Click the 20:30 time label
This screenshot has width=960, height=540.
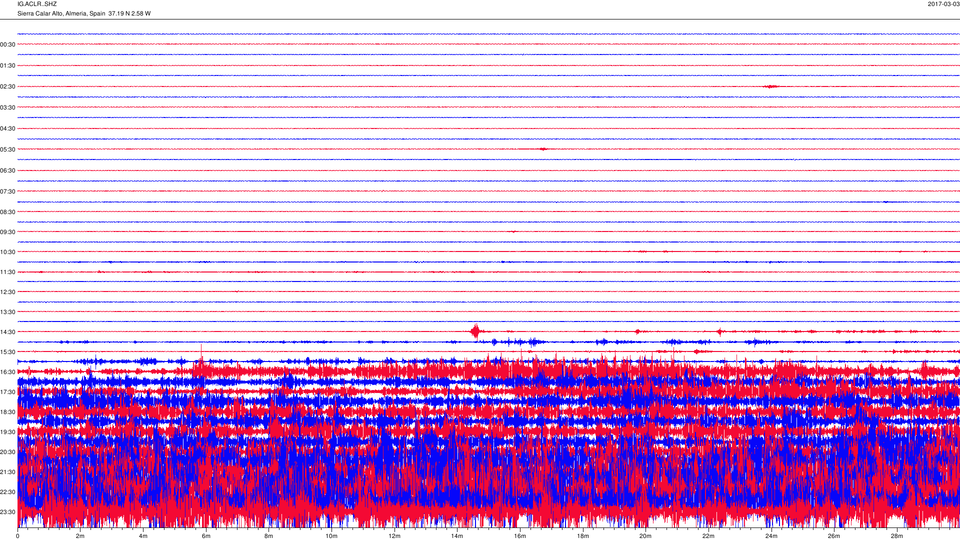pos(8,452)
